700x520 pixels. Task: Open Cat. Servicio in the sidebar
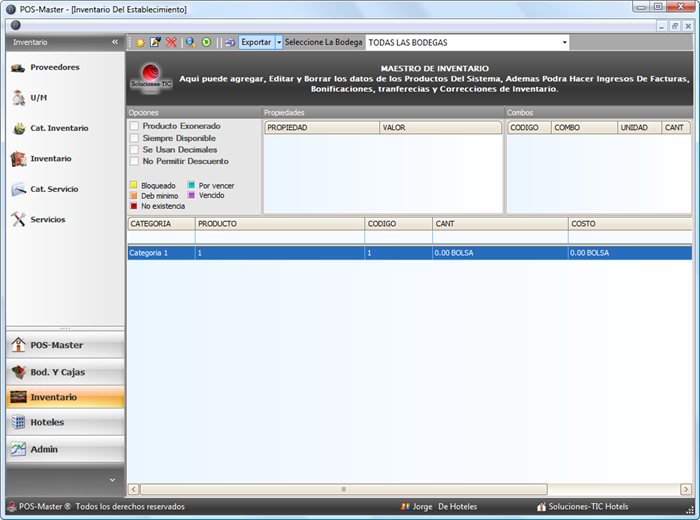pyautogui.click(x=45, y=189)
